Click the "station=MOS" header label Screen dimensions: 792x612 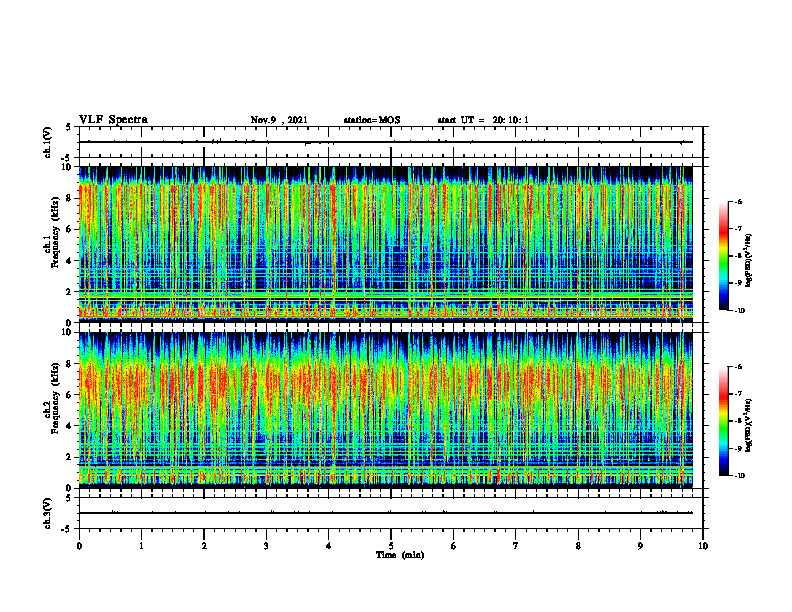point(372,120)
